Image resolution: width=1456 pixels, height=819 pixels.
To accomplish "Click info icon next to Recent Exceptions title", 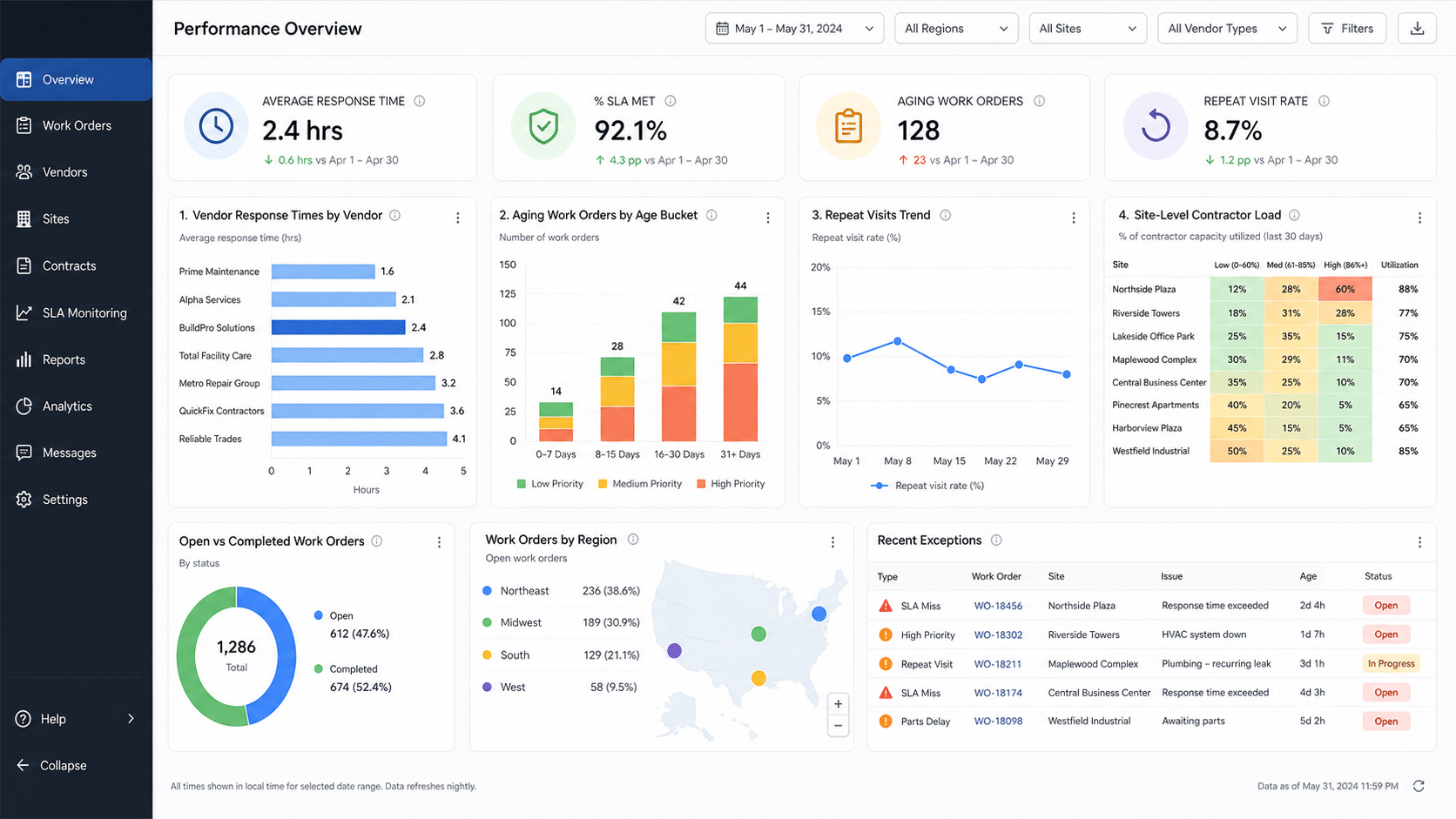I will point(996,540).
